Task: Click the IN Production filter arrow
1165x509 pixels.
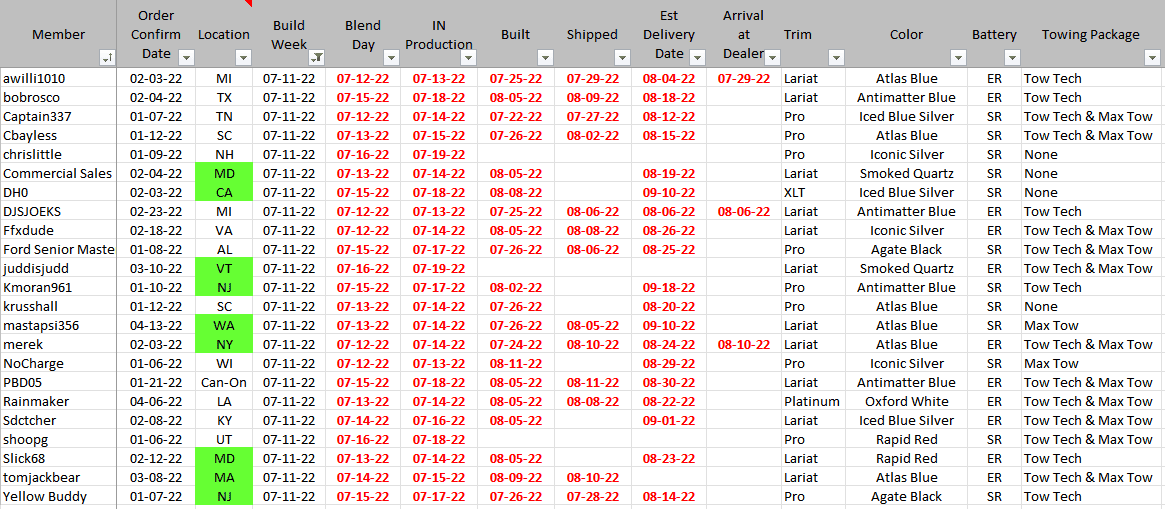Action: (467, 58)
